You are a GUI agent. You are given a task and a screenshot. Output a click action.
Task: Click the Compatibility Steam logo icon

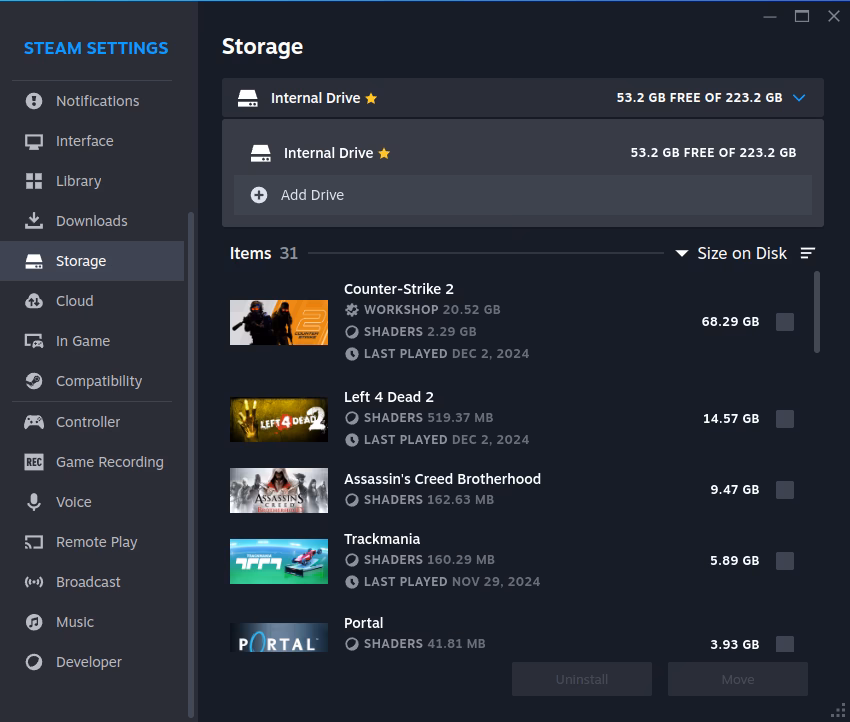(34, 381)
